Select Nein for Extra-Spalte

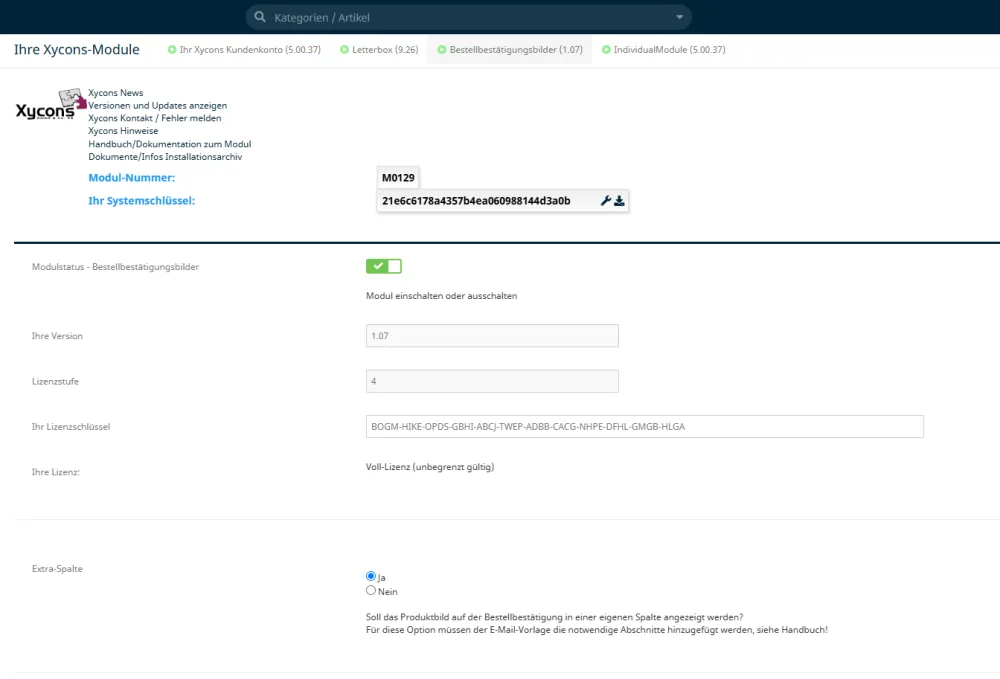[371, 590]
